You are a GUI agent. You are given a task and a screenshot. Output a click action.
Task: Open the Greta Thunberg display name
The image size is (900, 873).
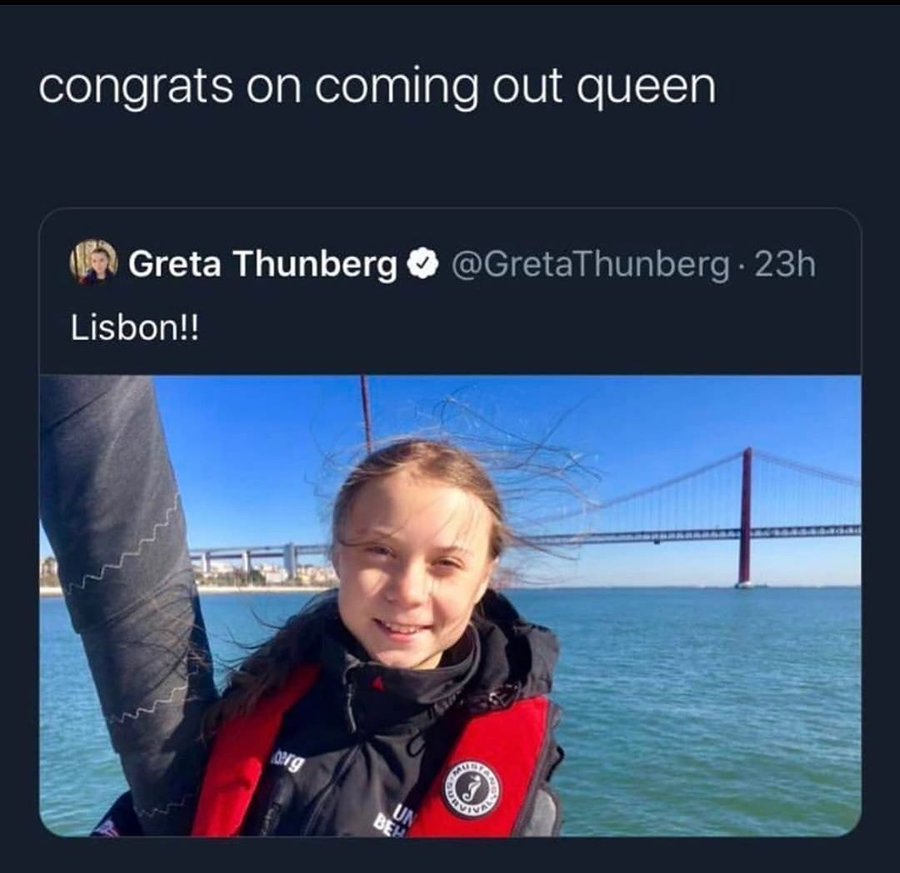pyautogui.click(x=262, y=263)
